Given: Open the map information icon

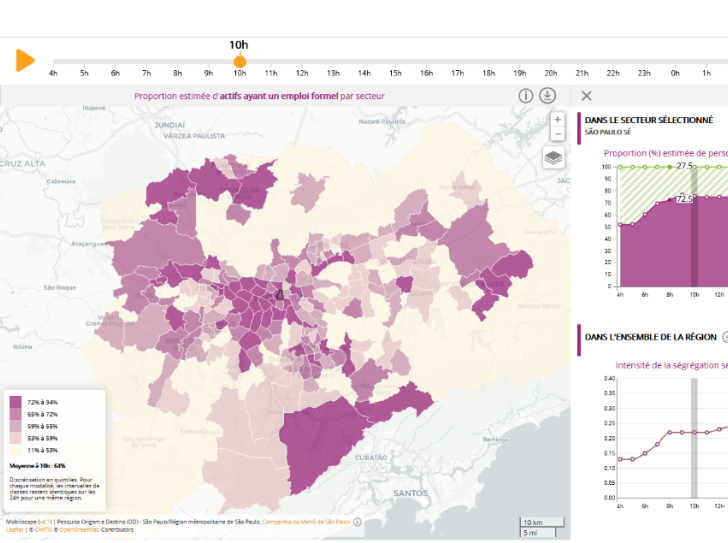Looking at the screenshot, I should 525,96.
